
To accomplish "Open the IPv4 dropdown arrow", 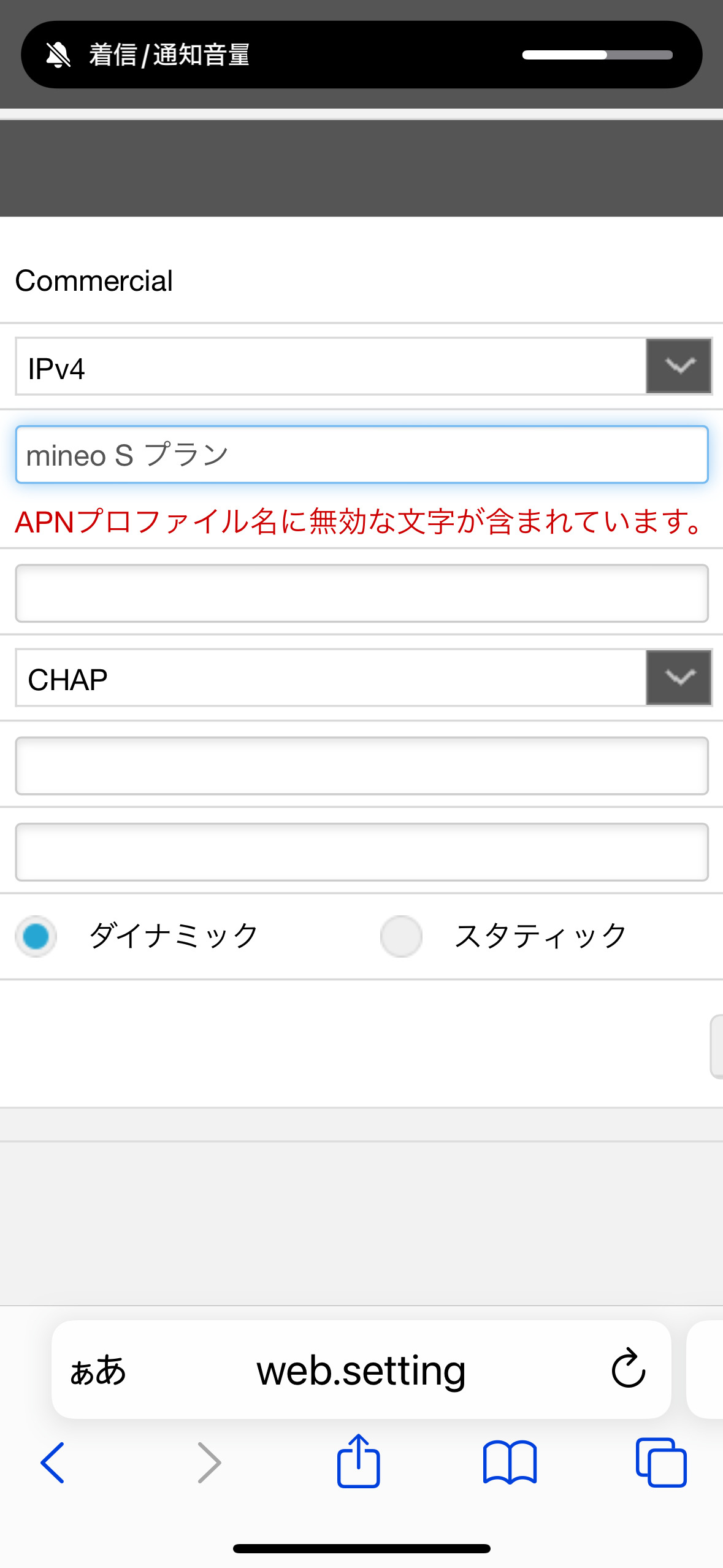I will pyautogui.click(x=678, y=366).
